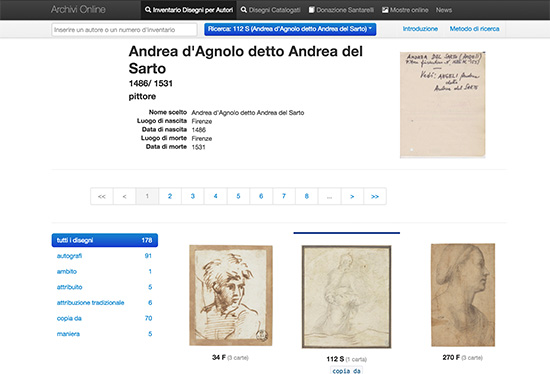Open the Metodo di ricerca link
Viewport: 550px width, 374px height.
pos(474,29)
